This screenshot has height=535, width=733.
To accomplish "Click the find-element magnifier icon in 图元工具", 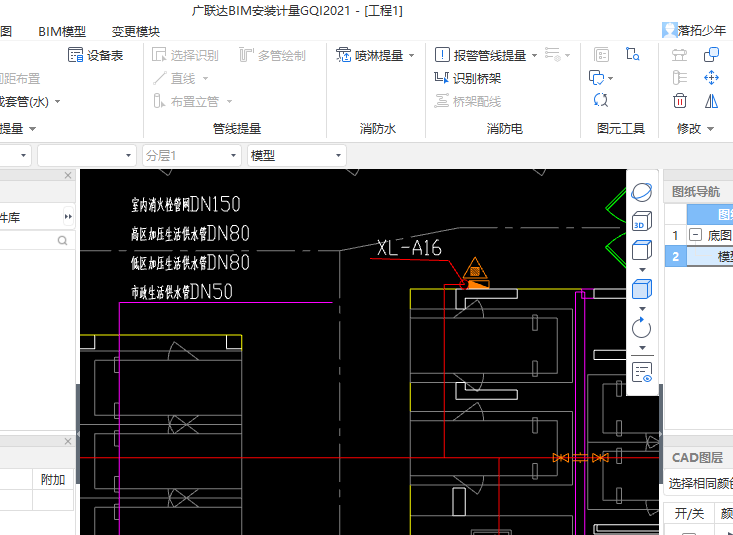I will pos(632,54).
